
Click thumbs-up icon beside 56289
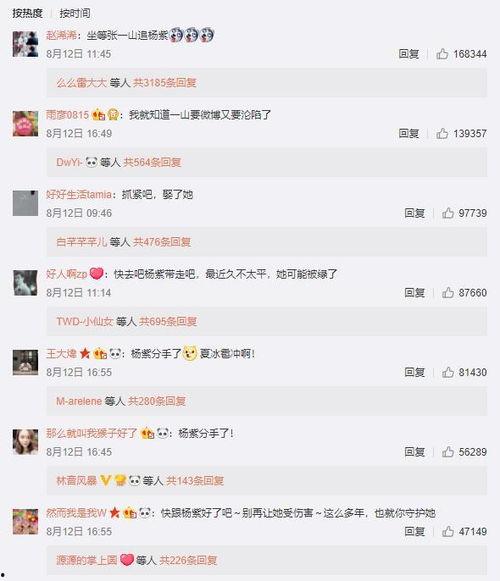click(x=448, y=452)
